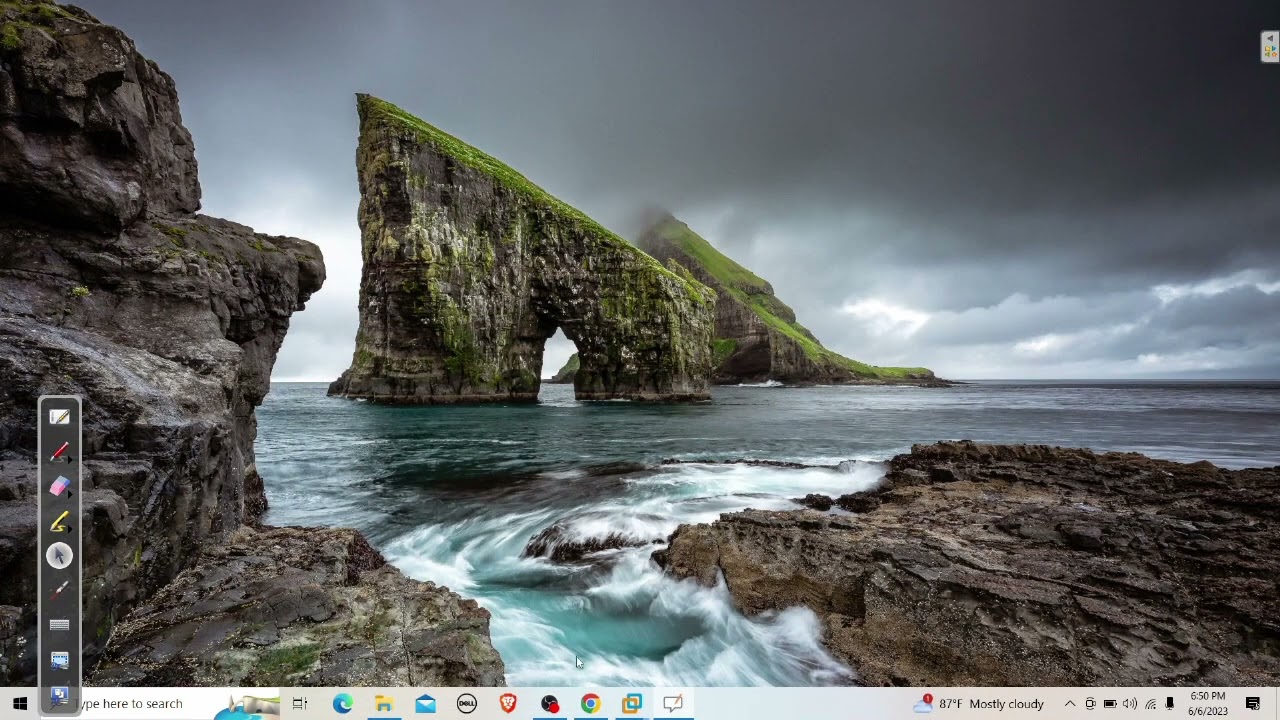Open the Dell application icon
This screenshot has width=1280, height=720.
click(466, 704)
